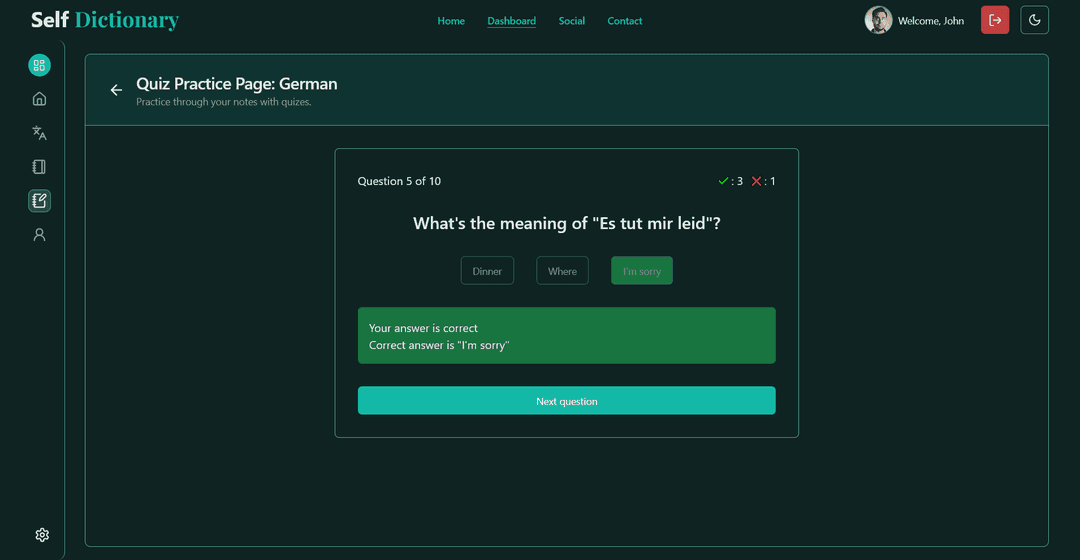This screenshot has height=560, width=1080.
Task: Open the Home navigation link
Action: pyautogui.click(x=451, y=21)
